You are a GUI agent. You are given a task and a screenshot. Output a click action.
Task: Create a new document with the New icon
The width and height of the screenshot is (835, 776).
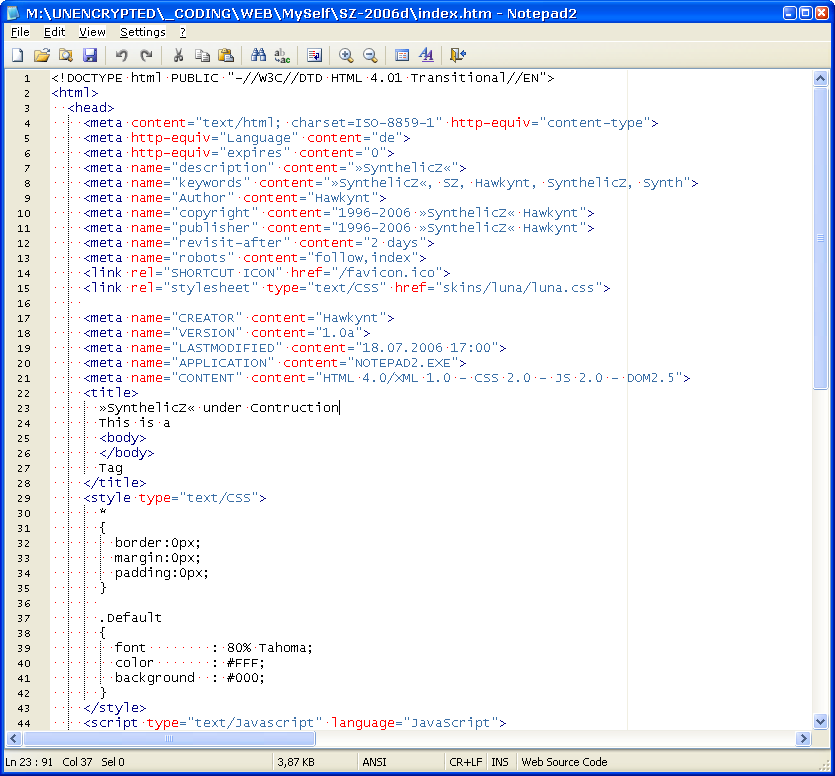[18, 55]
